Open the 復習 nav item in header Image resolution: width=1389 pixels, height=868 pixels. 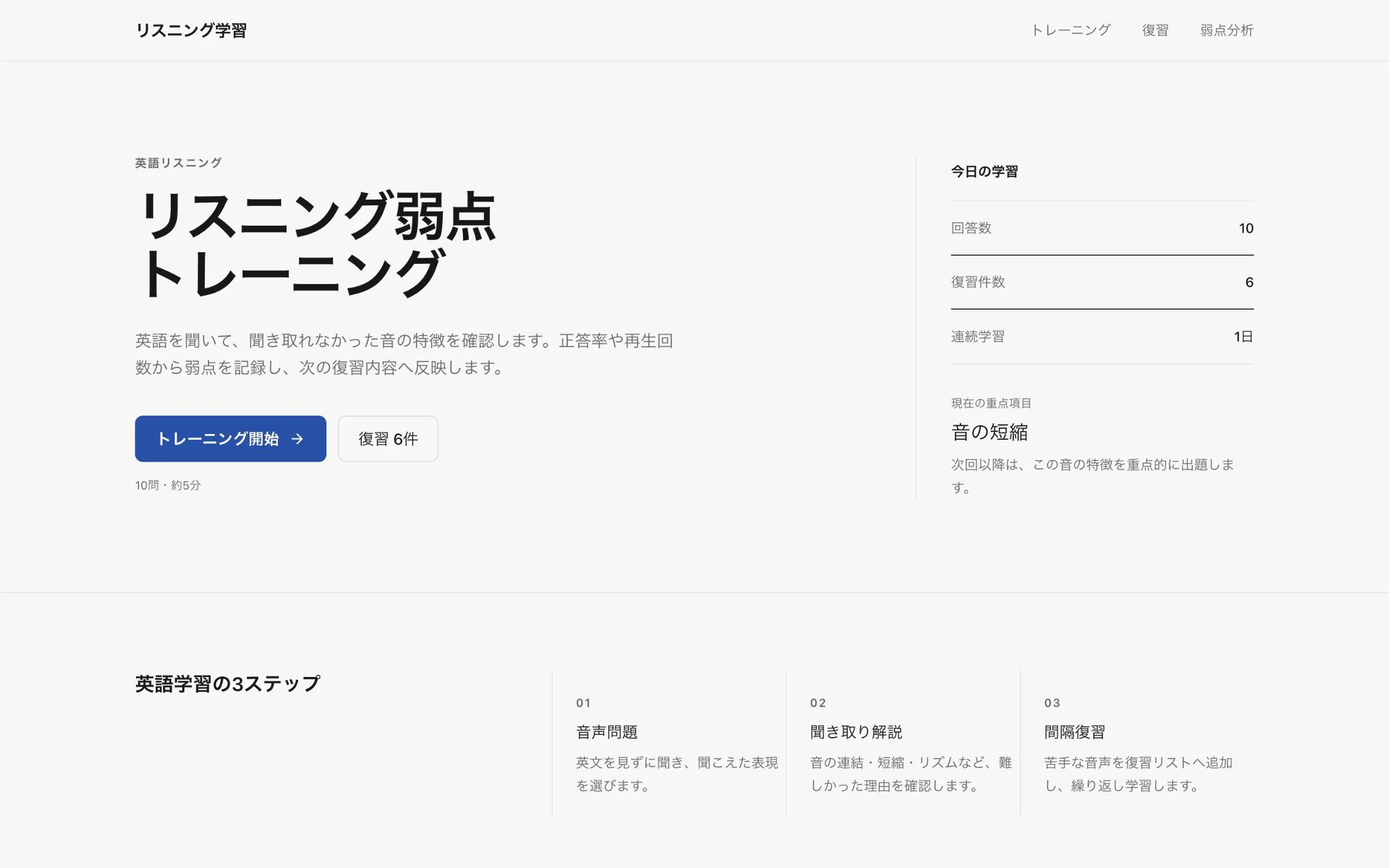point(1155,30)
